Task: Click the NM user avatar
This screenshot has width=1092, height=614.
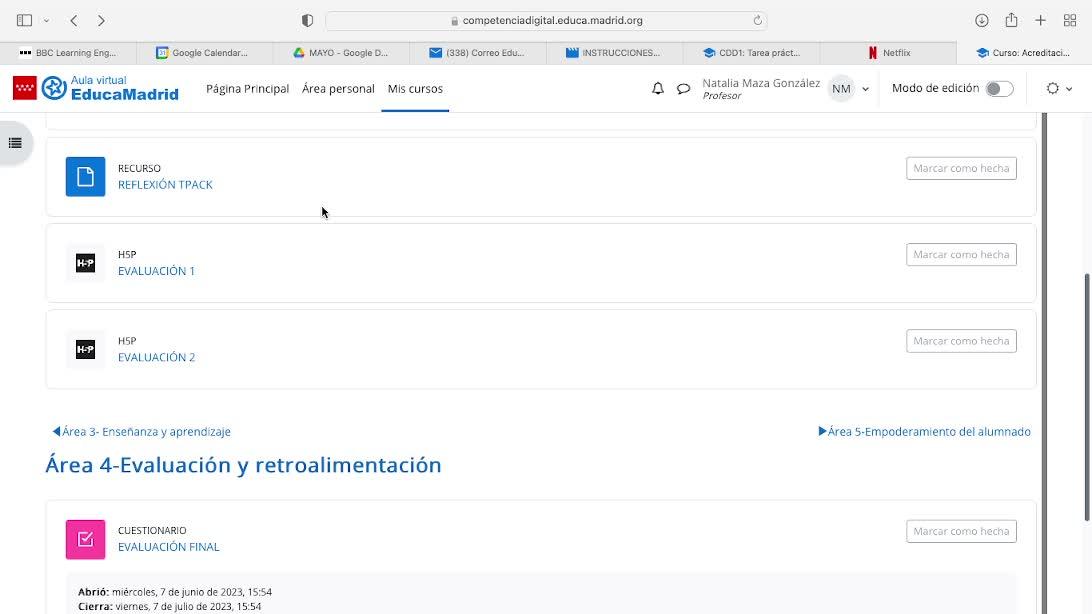Action: 841,88
